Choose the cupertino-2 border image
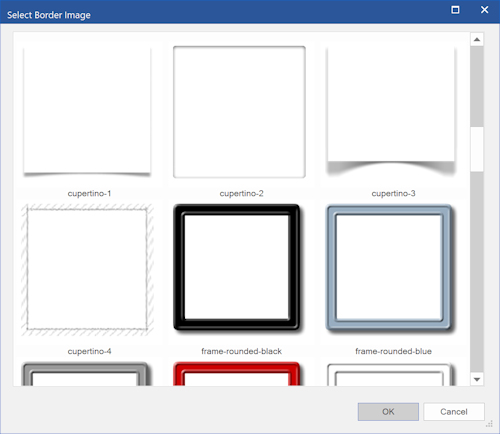Image resolution: width=500 pixels, height=434 pixels. tap(239, 112)
